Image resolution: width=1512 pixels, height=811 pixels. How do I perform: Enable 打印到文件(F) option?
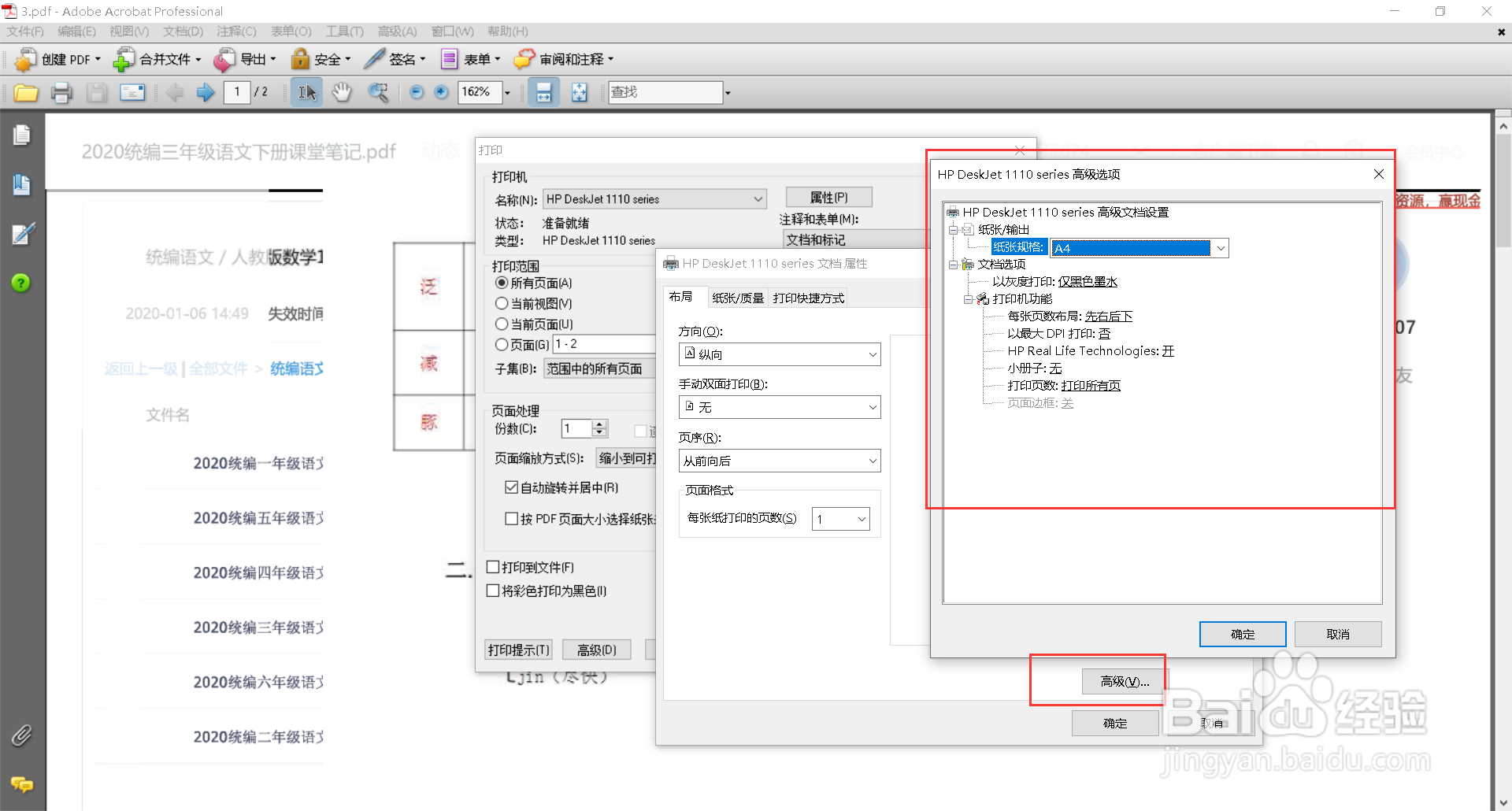494,567
